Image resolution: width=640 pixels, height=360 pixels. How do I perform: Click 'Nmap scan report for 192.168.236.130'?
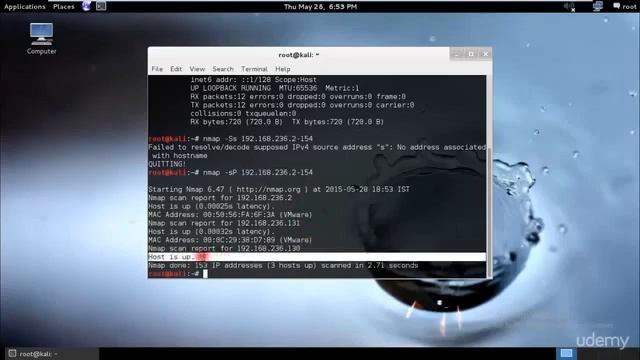(224, 249)
